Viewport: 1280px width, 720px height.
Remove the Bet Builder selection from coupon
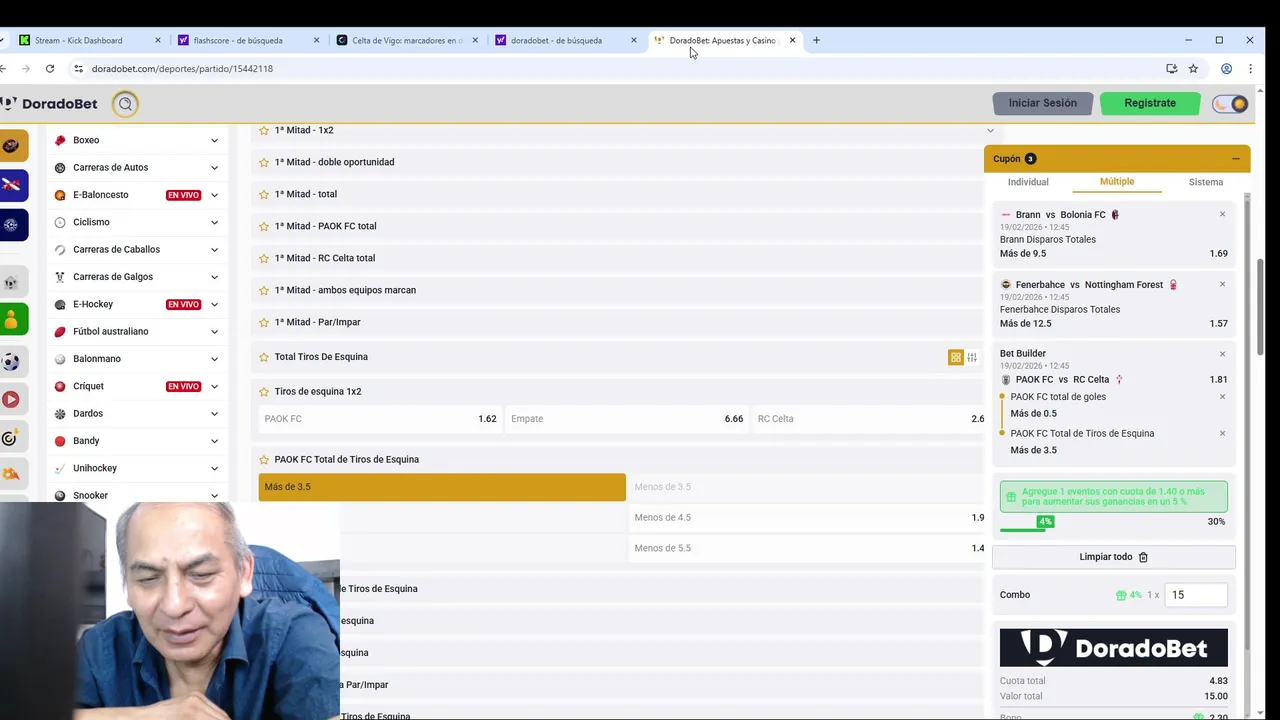click(1222, 354)
